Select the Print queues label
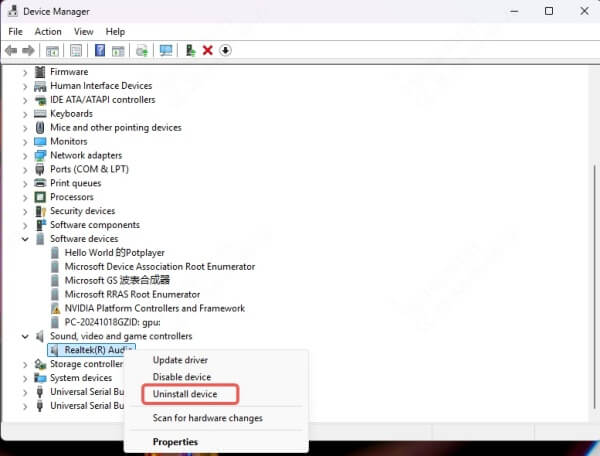The width and height of the screenshot is (600, 456). (x=75, y=183)
